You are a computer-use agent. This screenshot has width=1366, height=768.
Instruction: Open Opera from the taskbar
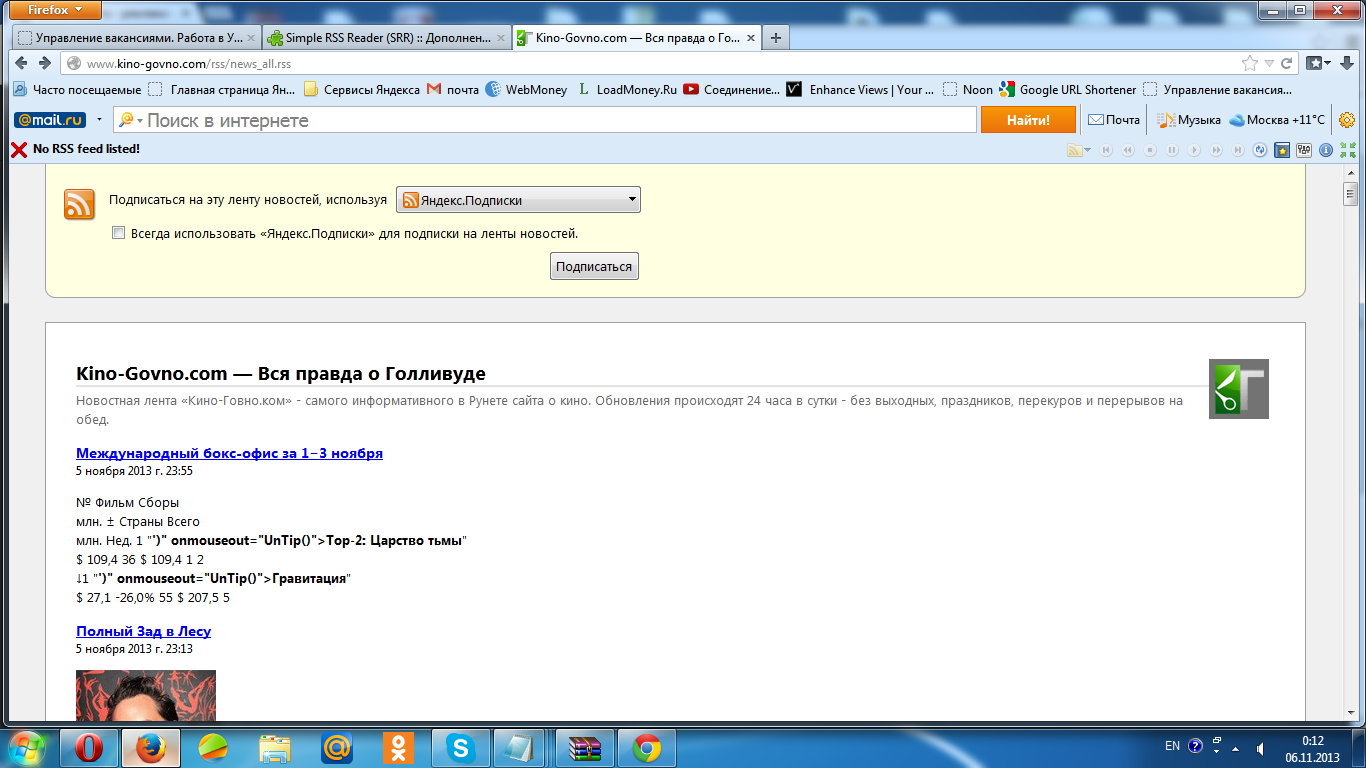point(89,748)
